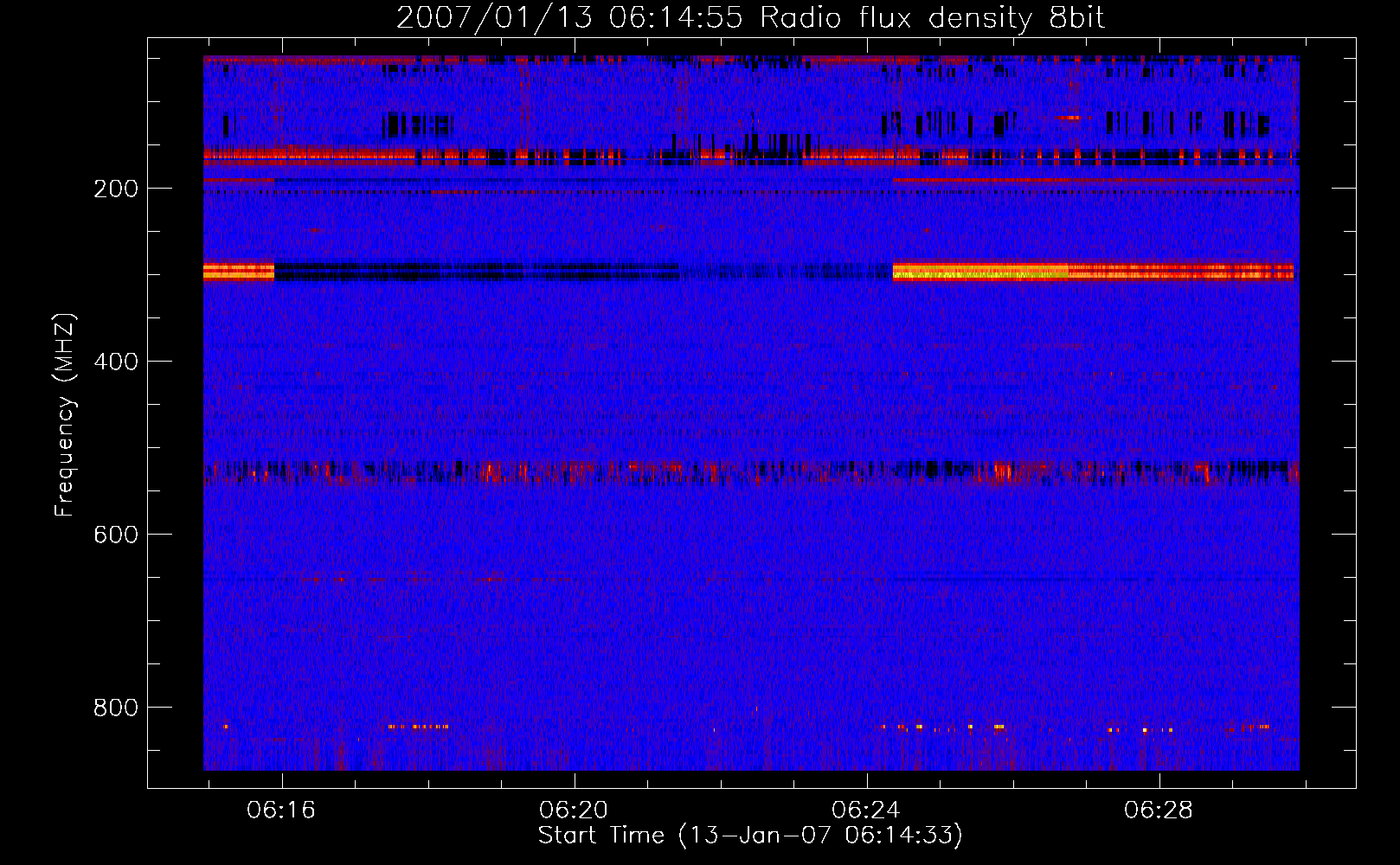Click the 400 frequency tick label
1400x865 pixels.
click(116, 362)
